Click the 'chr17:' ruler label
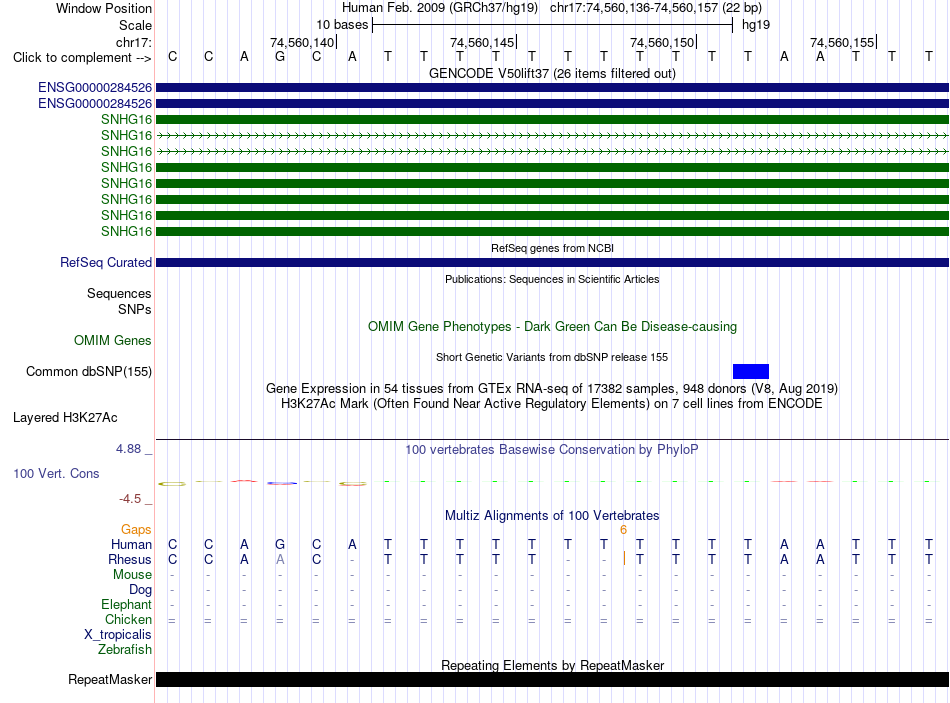This screenshot has height=703, width=950. point(133,42)
